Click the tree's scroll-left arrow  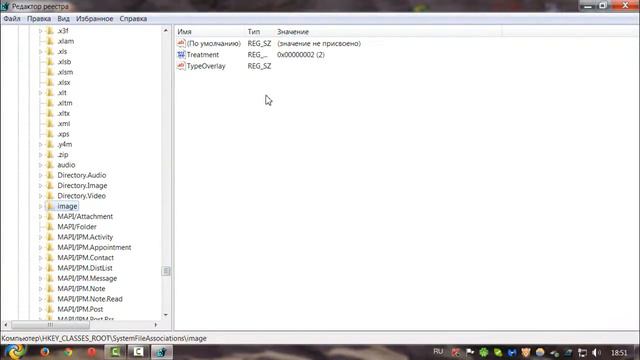click(6, 325)
